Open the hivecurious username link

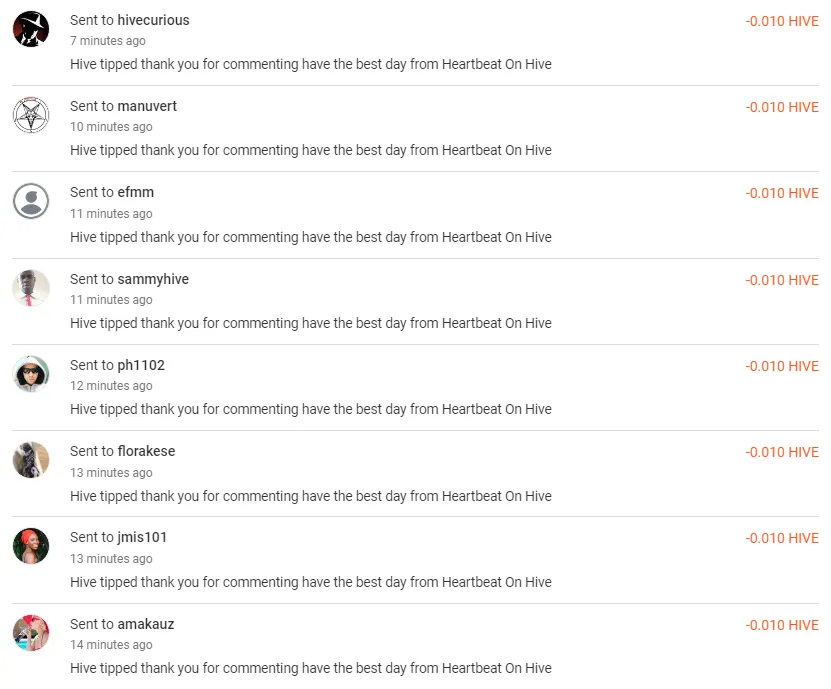153,20
